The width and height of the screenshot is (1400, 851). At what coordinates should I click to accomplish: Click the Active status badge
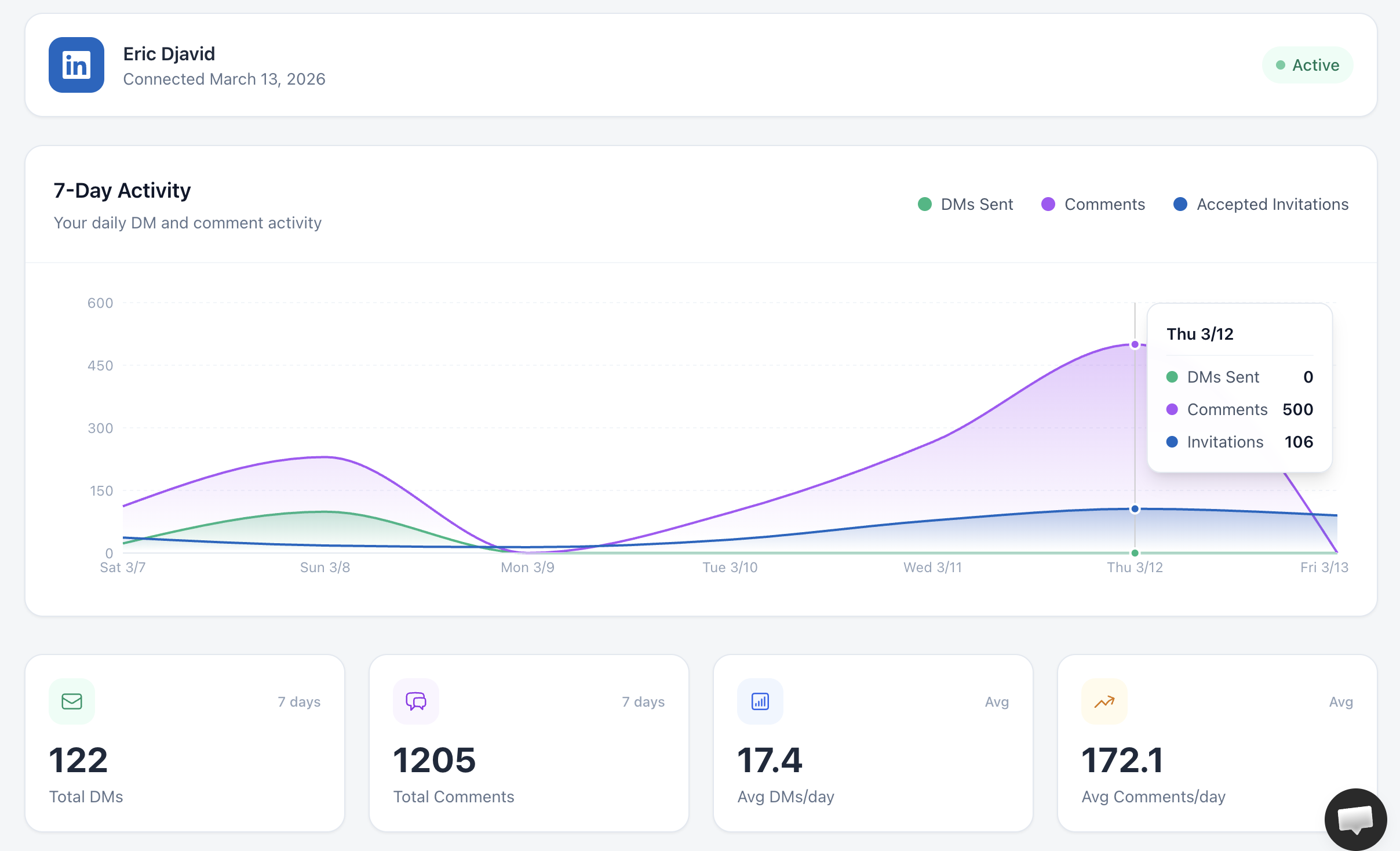(1308, 65)
